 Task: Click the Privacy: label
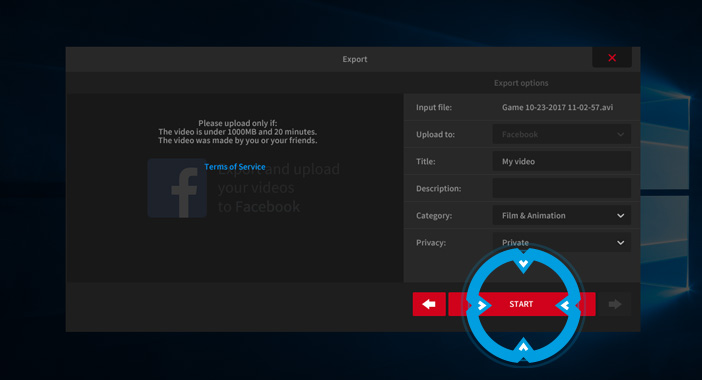[431, 243]
